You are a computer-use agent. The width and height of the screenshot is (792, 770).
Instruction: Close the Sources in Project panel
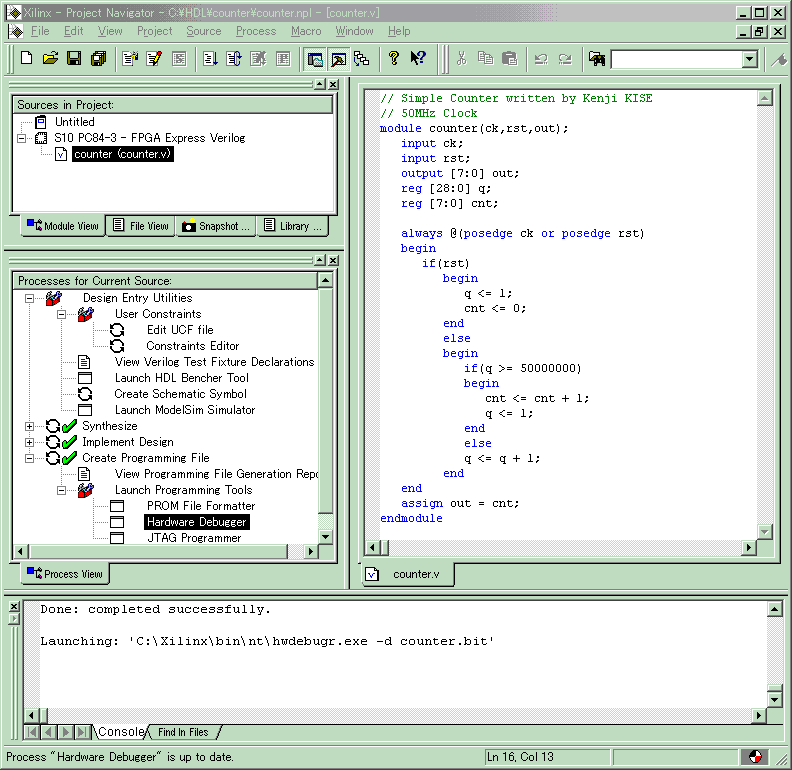coord(333,84)
